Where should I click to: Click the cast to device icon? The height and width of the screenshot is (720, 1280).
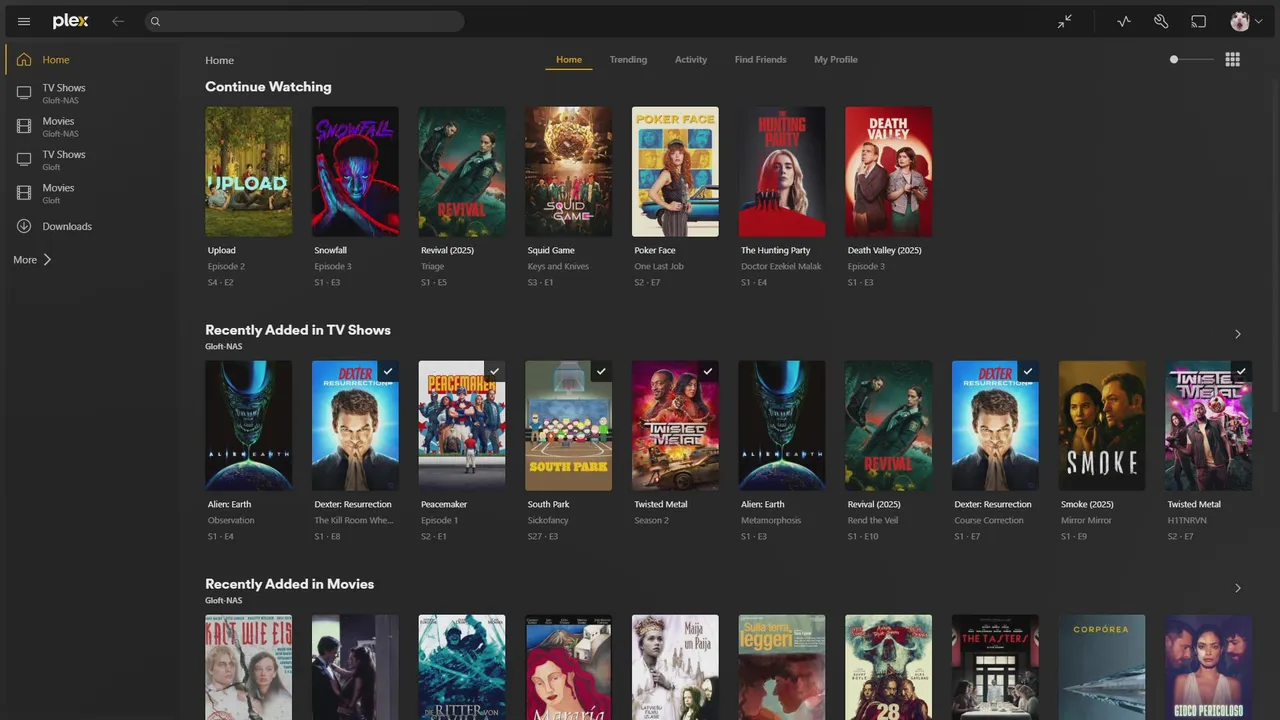click(1198, 21)
